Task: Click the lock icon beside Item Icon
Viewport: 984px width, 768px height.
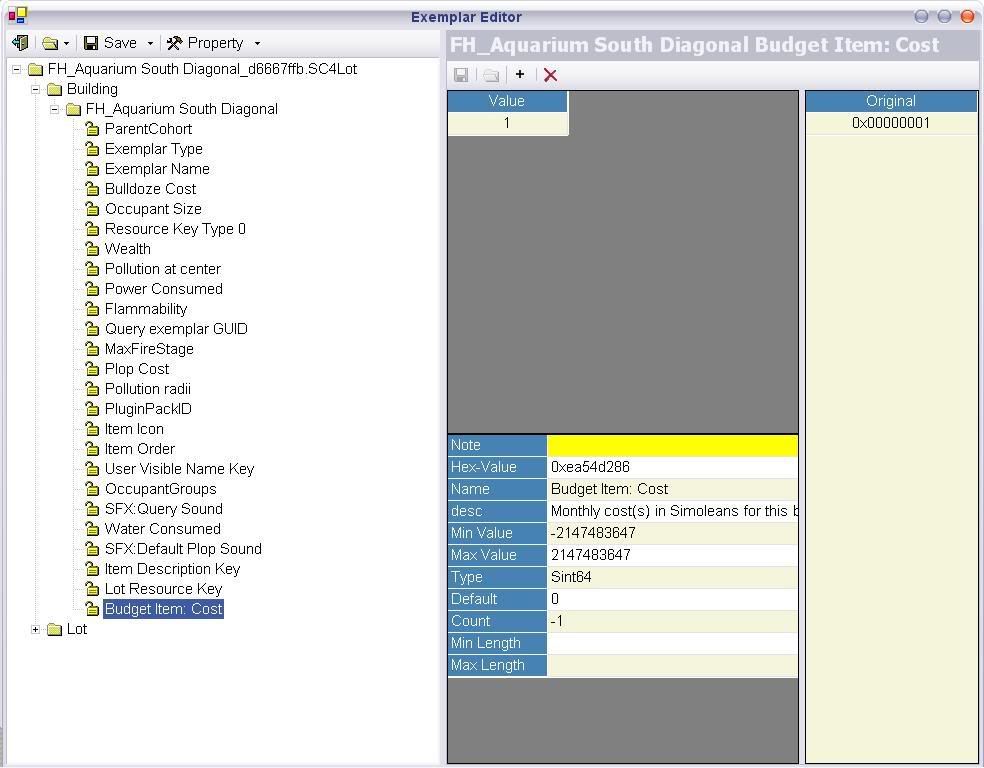Action: 92,429
